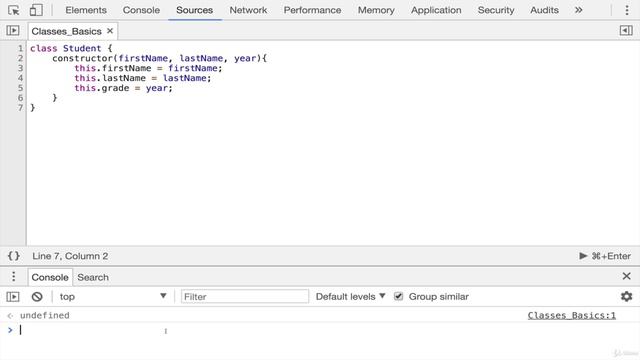Activate the inspect element picker icon
Viewport: 640px width, 360px height.
[x=13, y=10]
